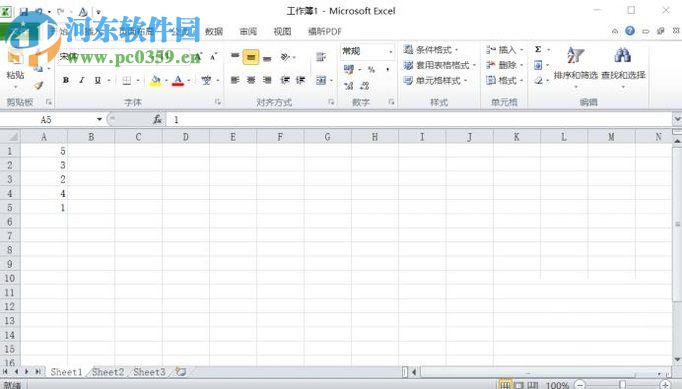Insert a new worksheet tab

[181, 372]
